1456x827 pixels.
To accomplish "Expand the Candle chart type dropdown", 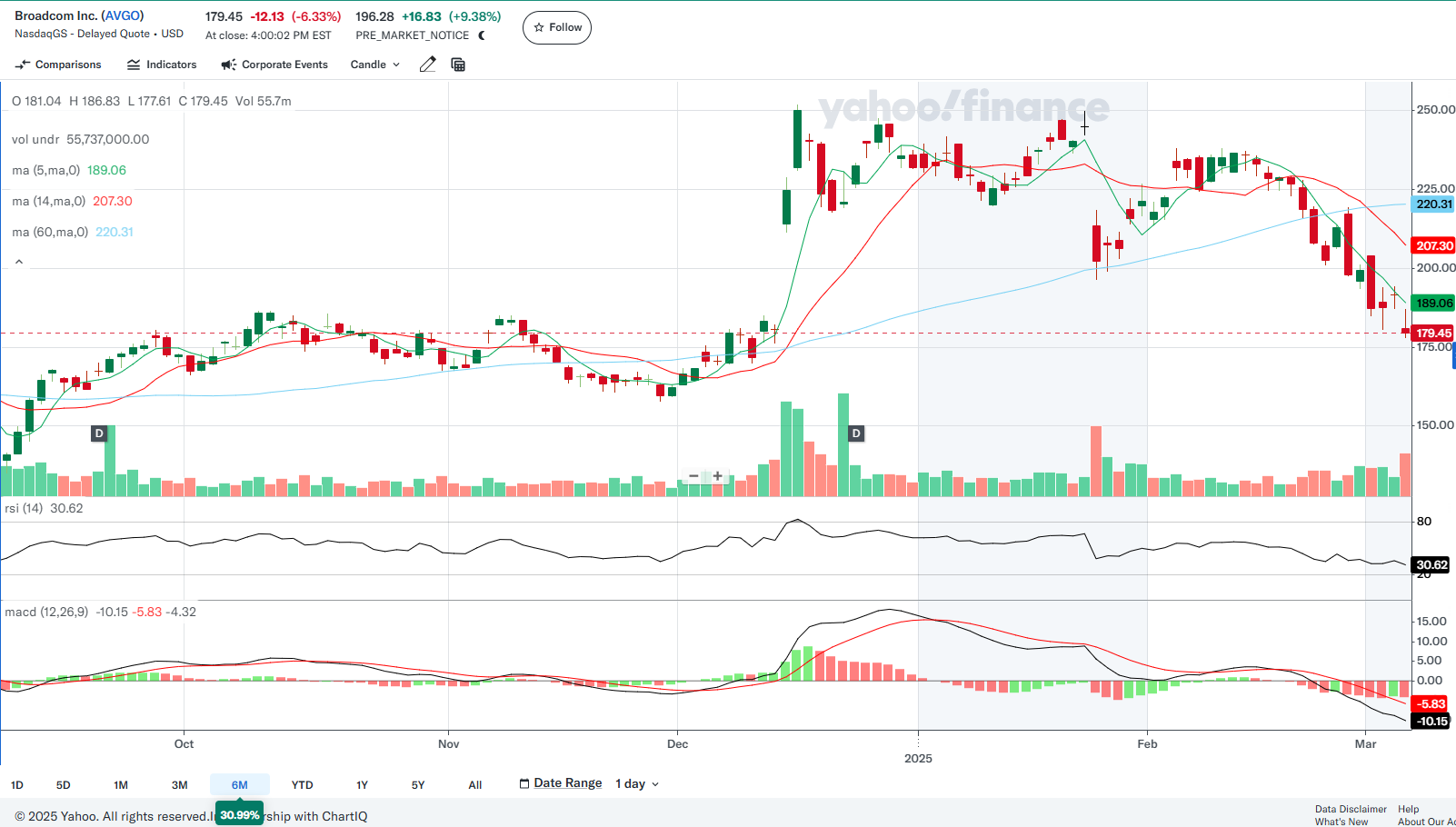I will [375, 65].
